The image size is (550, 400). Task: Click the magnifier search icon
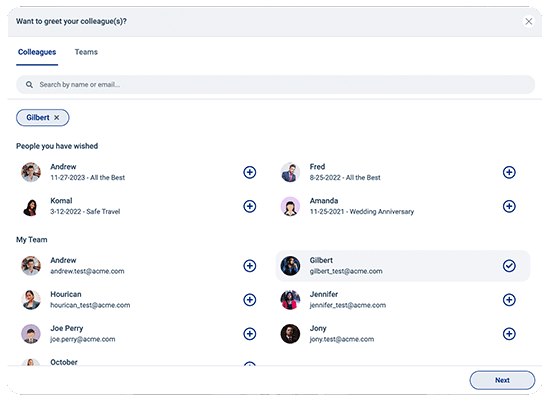[x=29, y=85]
